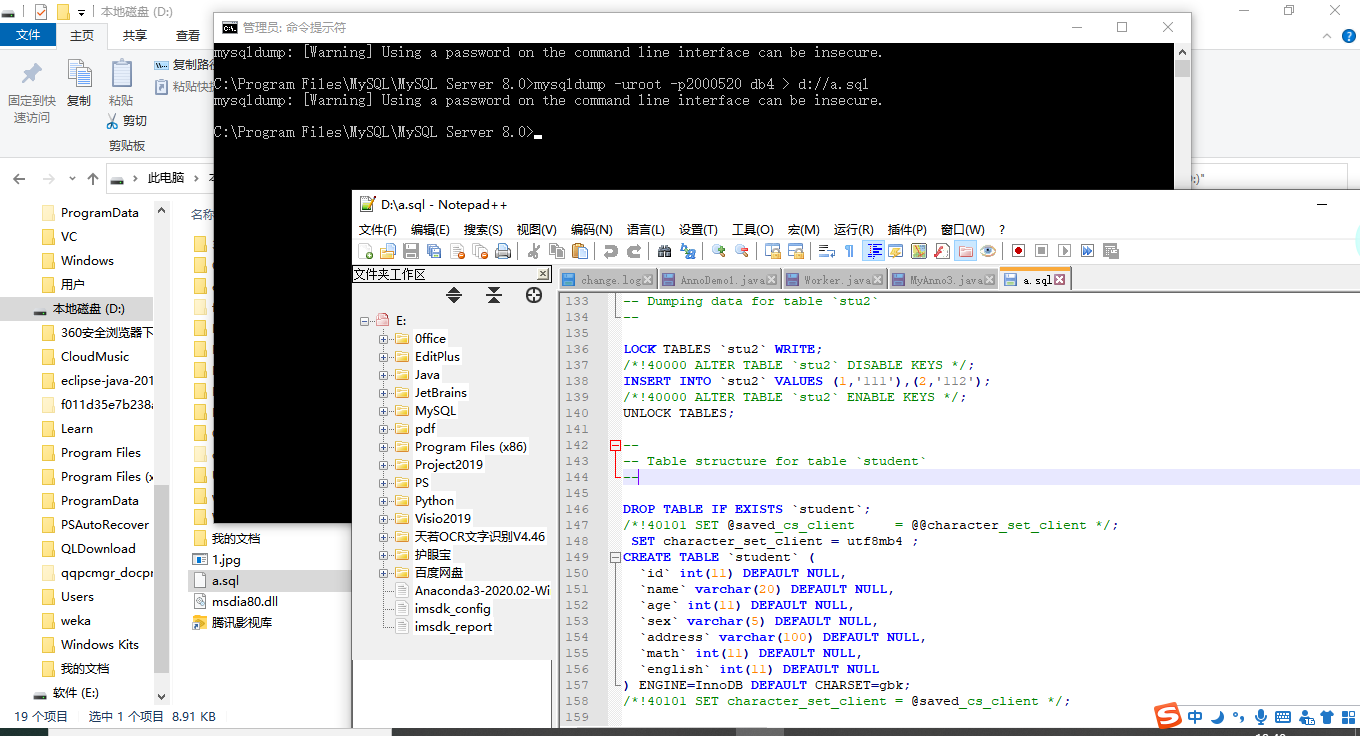Collapse the fold marker at line 142

click(615, 445)
